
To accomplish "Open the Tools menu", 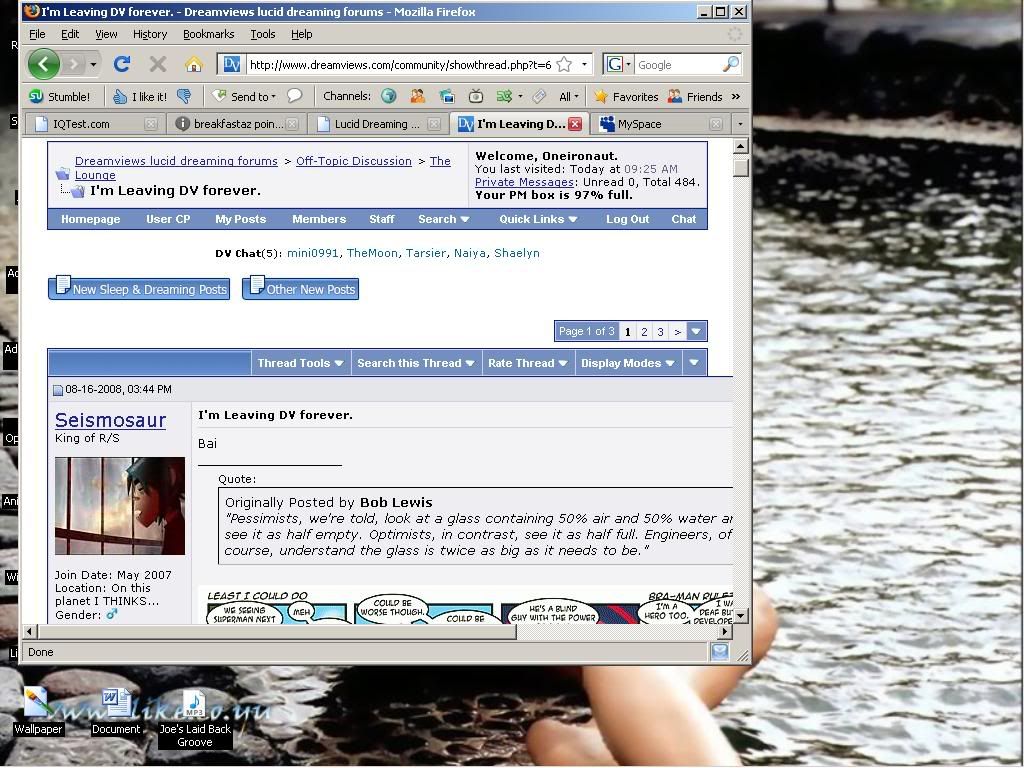I will [263, 34].
